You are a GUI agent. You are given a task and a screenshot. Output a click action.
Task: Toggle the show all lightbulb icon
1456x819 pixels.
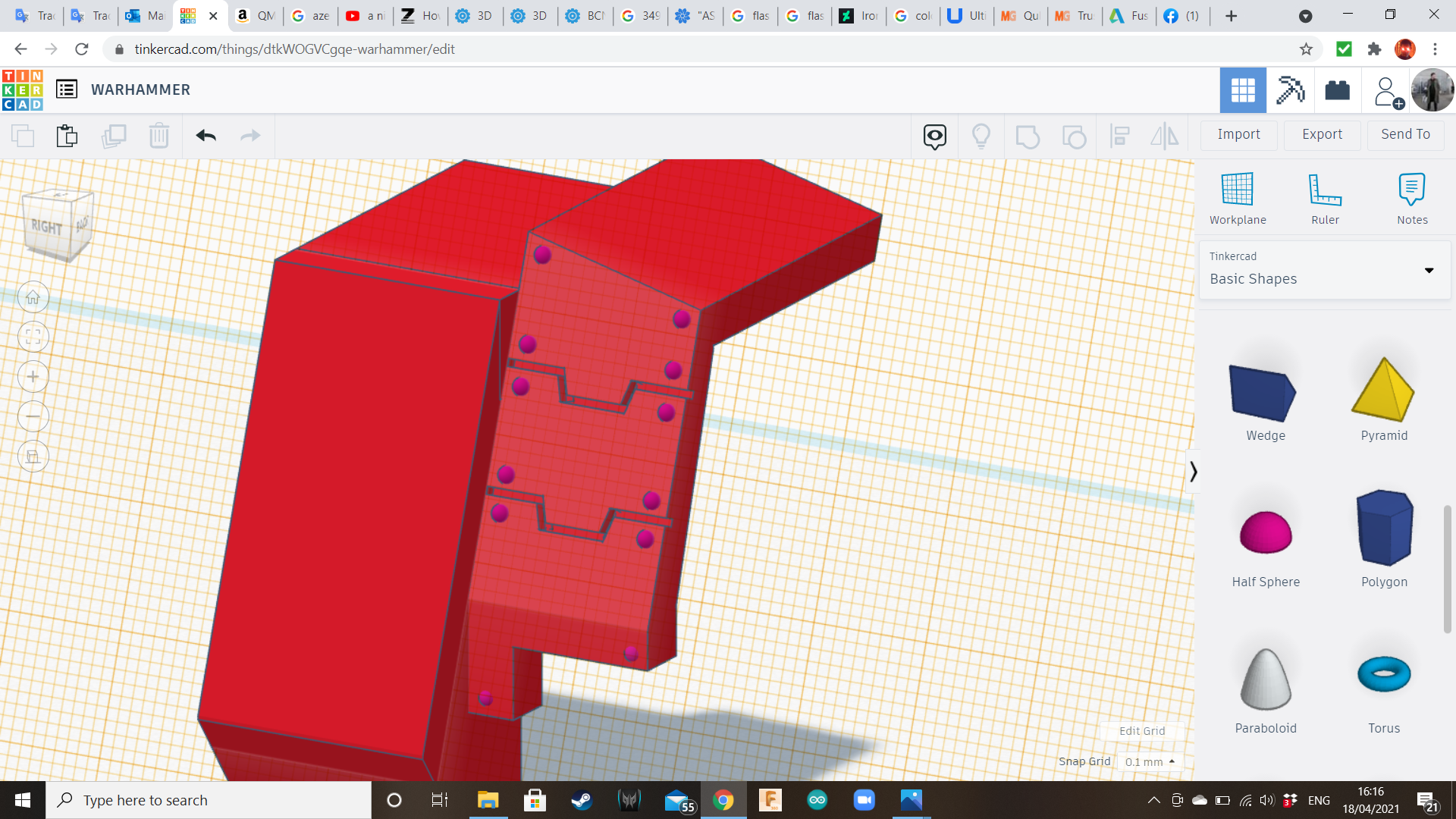(x=981, y=136)
